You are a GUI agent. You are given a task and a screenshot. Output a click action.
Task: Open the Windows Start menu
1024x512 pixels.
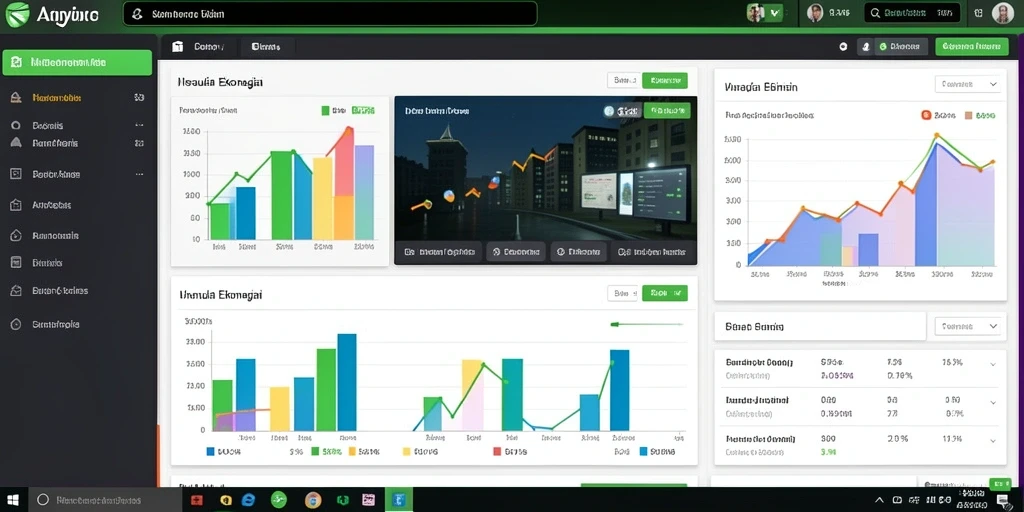(x=12, y=500)
